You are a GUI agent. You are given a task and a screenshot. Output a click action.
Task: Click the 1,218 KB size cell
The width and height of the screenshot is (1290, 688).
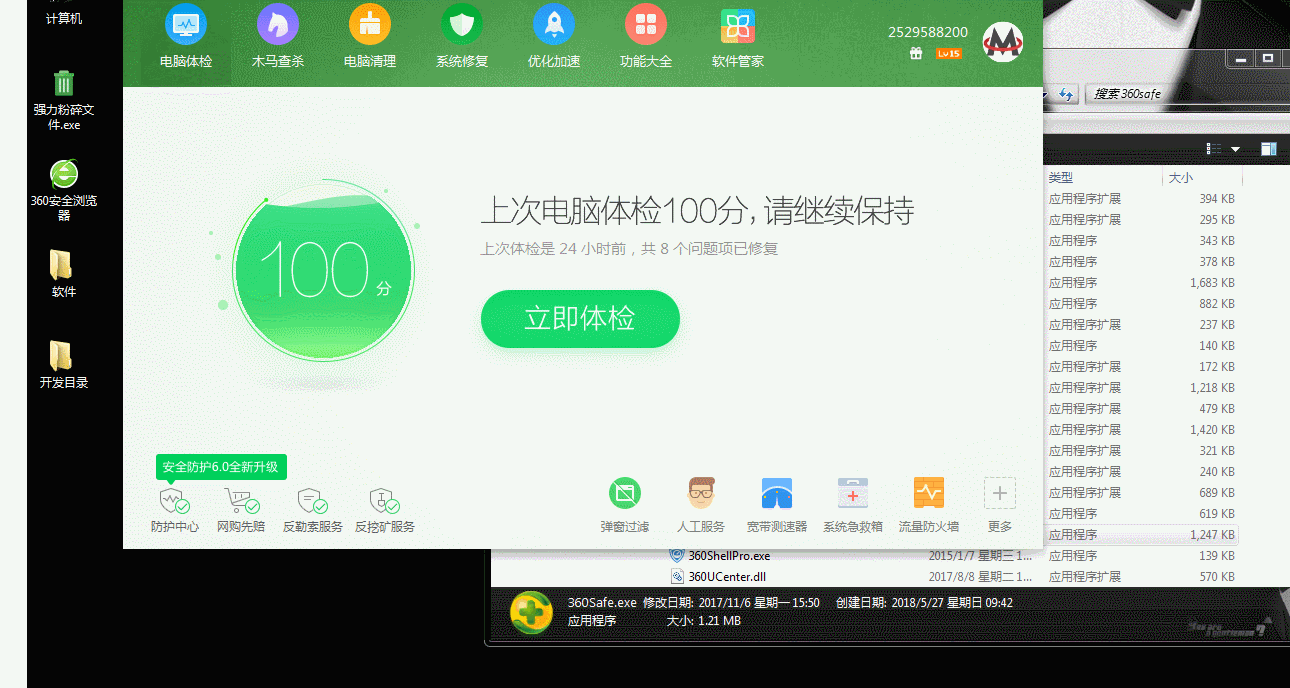[1212, 388]
